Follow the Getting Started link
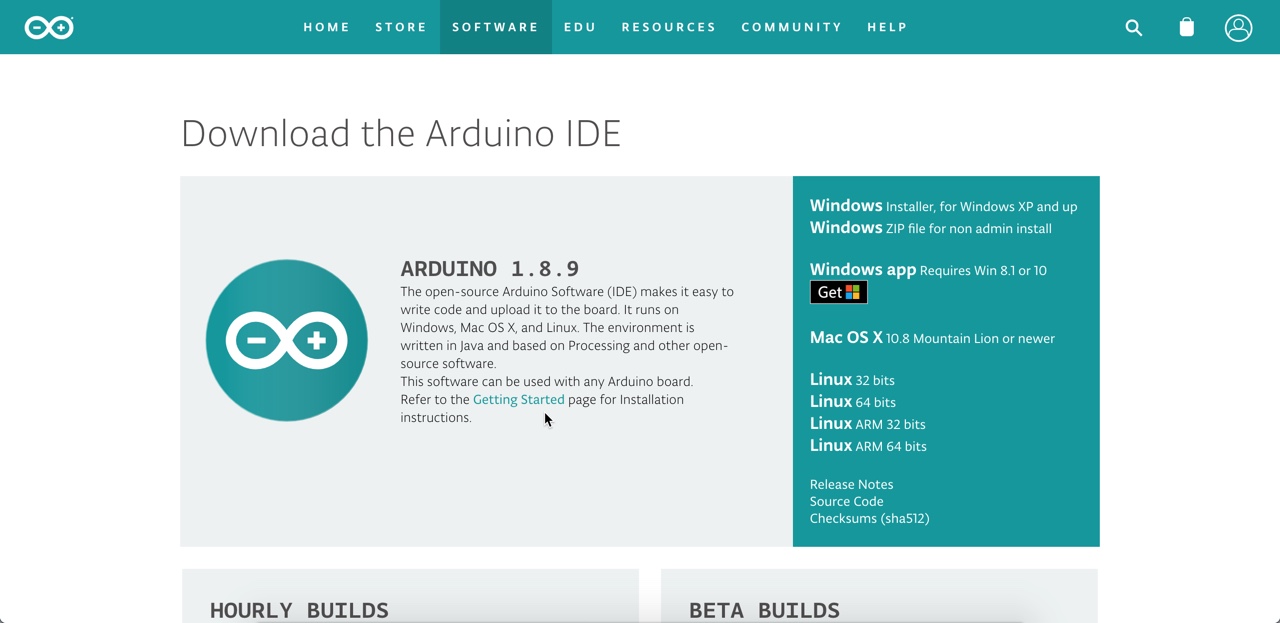The width and height of the screenshot is (1280, 623). (x=518, y=399)
